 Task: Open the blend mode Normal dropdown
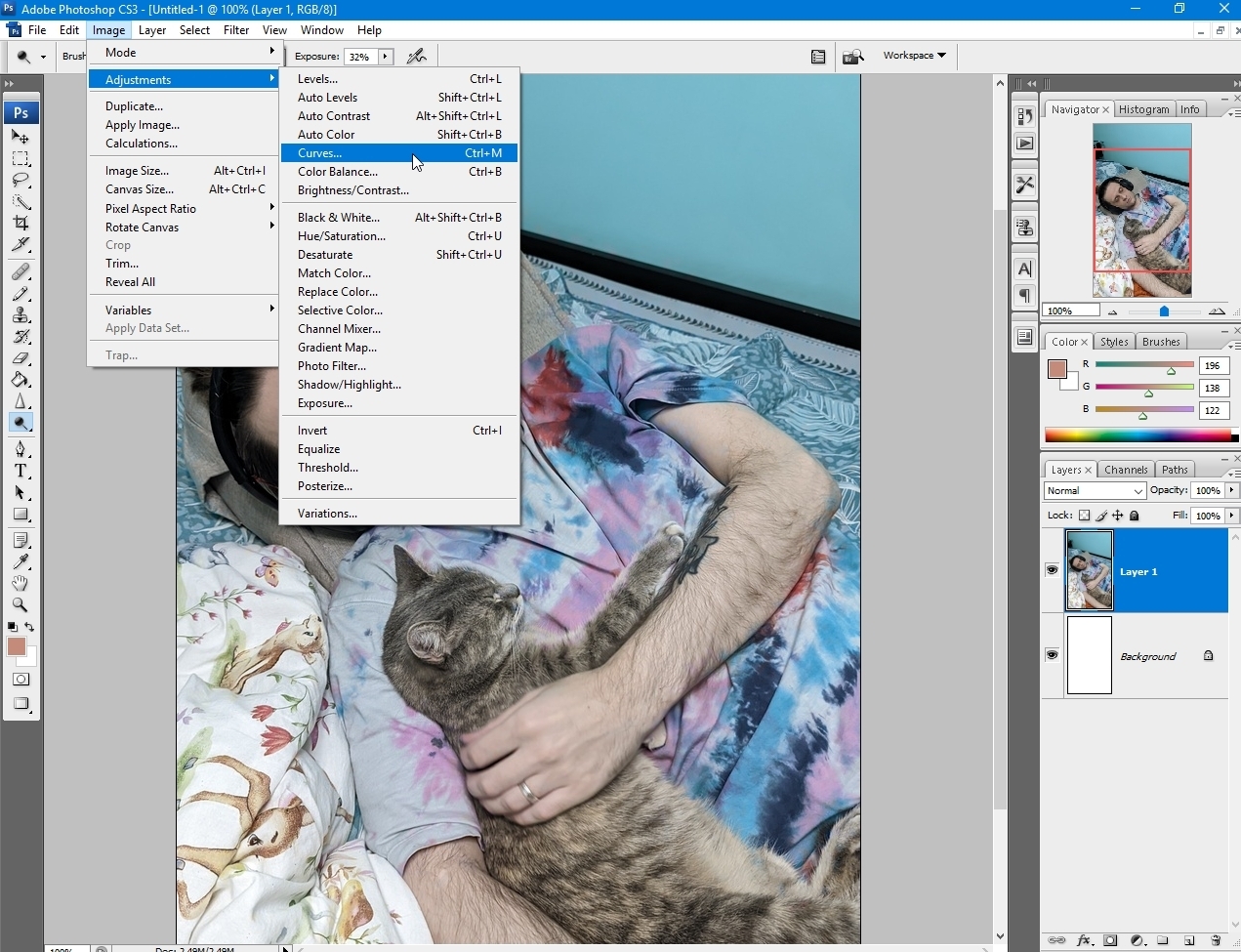coord(1094,491)
